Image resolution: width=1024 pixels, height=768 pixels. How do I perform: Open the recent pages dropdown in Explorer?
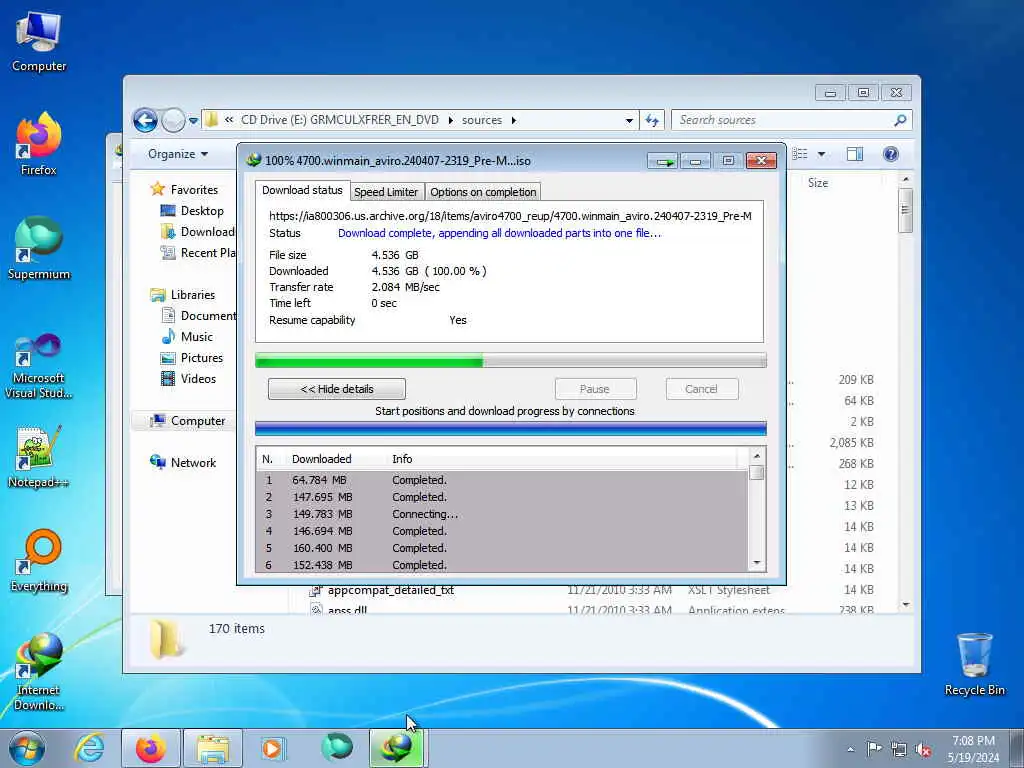pos(193,120)
